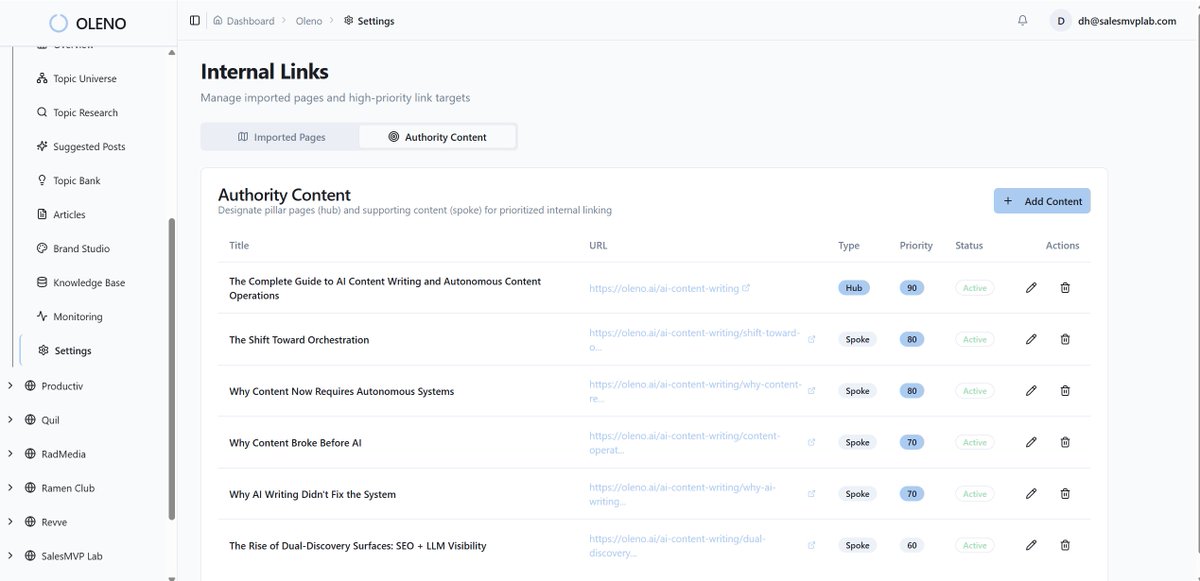Image resolution: width=1200 pixels, height=581 pixels.
Task: Go to Suggested Posts
Action: [81, 147]
